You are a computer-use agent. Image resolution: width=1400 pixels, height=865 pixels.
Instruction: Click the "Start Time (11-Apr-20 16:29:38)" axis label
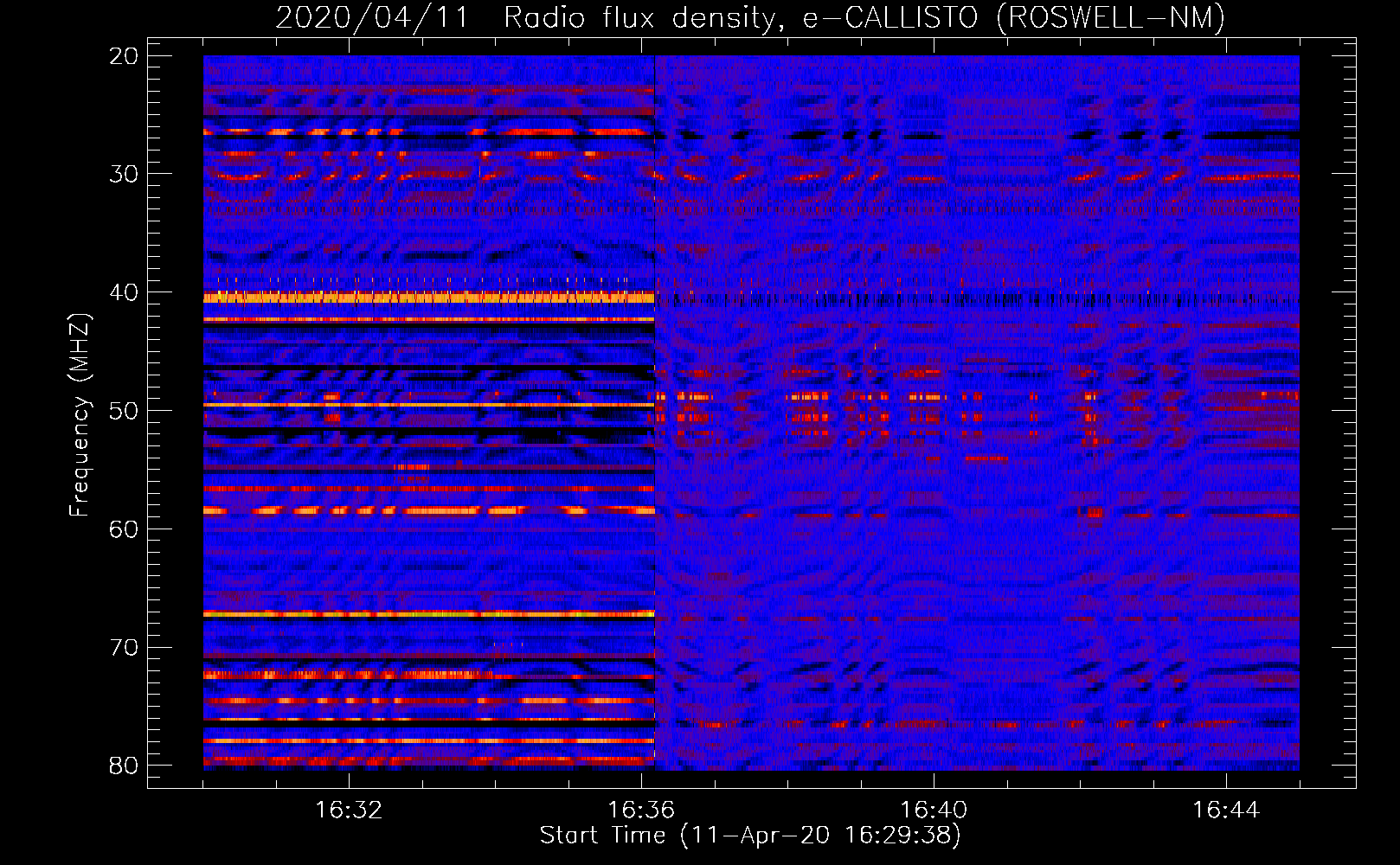click(750, 836)
